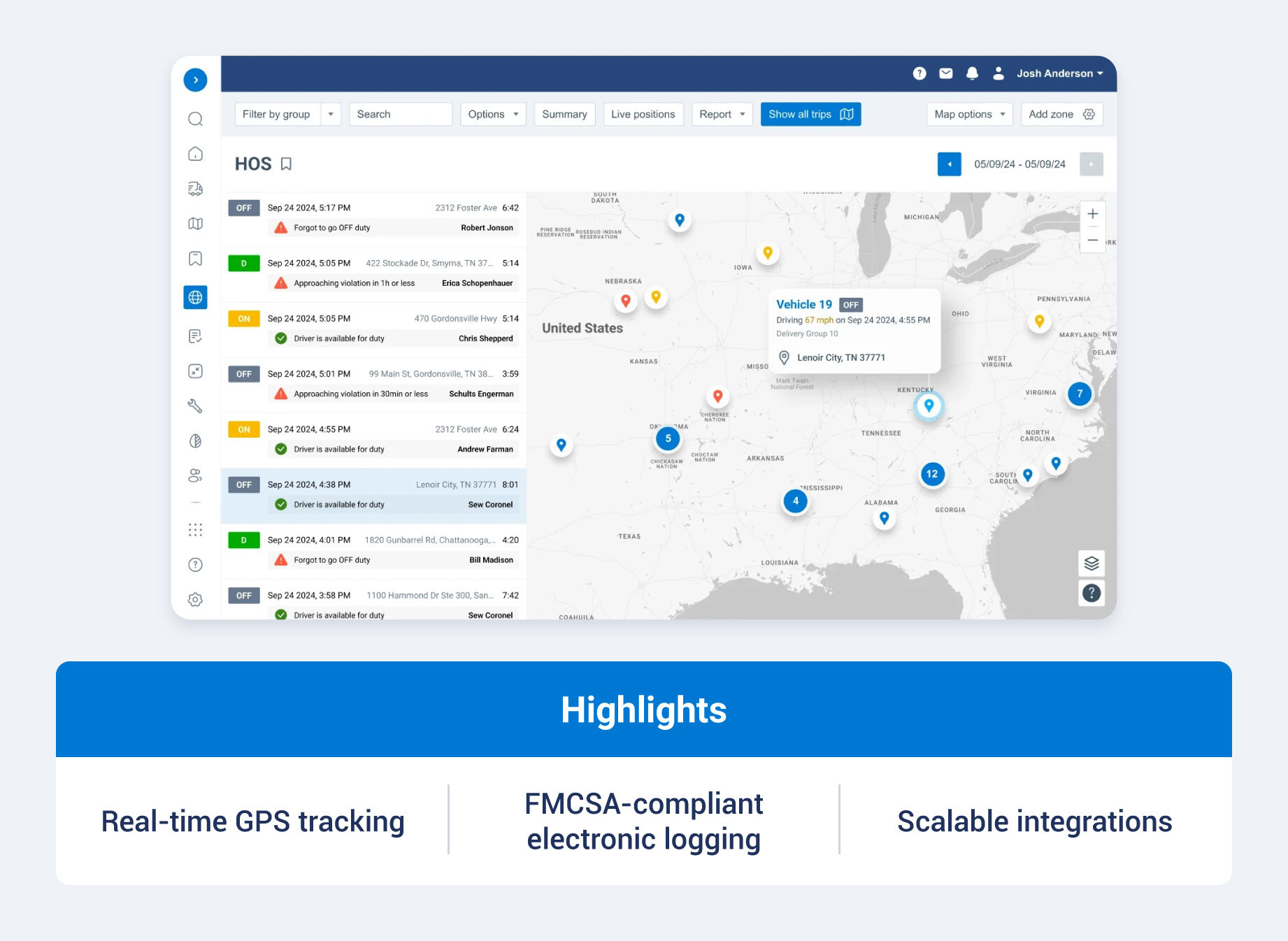Enable Show all trips
The height and width of the screenshot is (941, 1288).
coord(810,114)
